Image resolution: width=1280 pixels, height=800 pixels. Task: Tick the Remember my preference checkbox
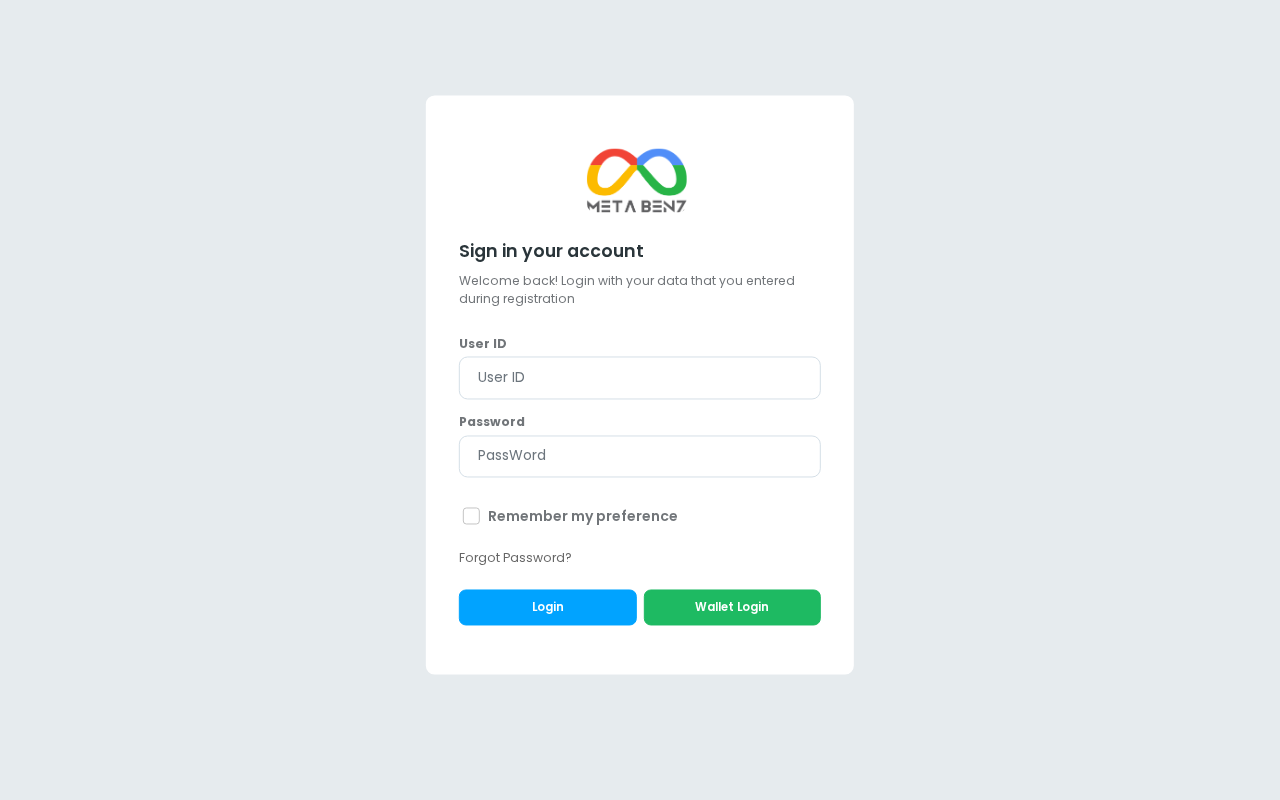coord(471,516)
